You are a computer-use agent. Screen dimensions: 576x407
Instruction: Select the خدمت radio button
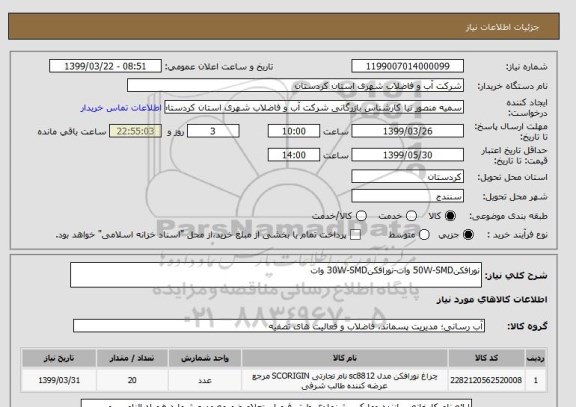coord(411,216)
